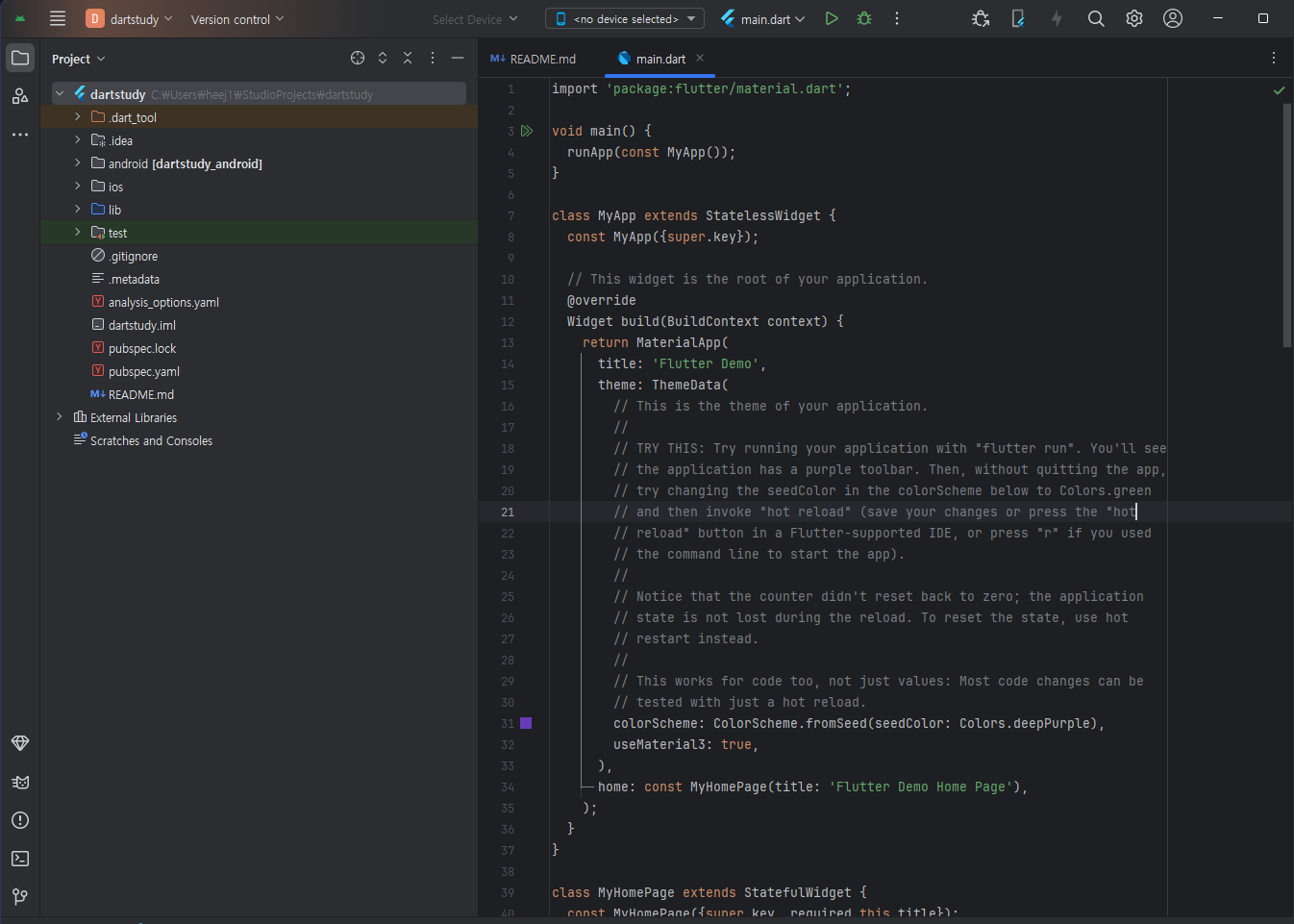Viewport: 1294px width, 924px height.
Task: Open the Terminal tool window
Action: pos(20,859)
